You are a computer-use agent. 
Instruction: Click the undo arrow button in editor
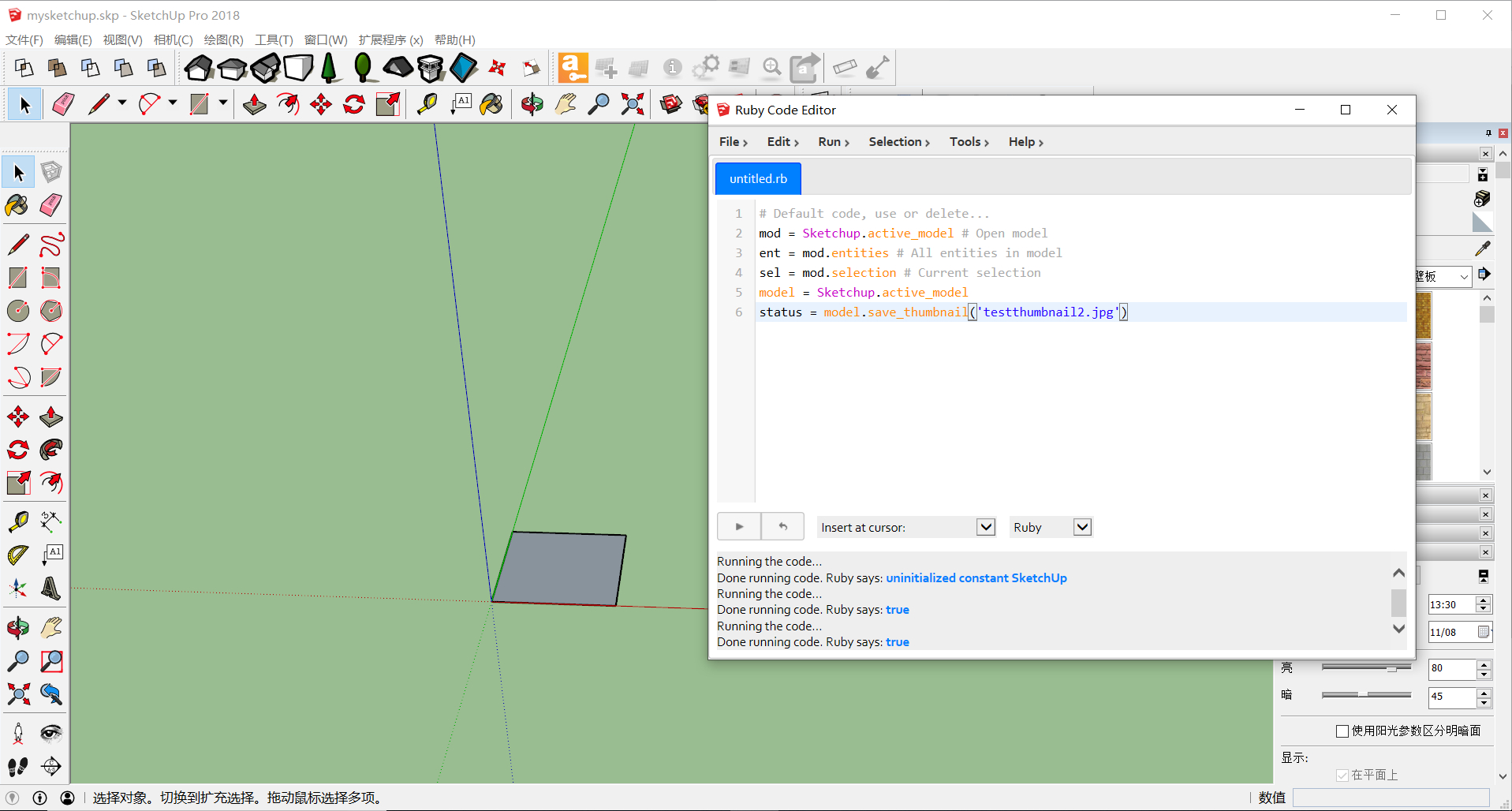click(x=782, y=526)
